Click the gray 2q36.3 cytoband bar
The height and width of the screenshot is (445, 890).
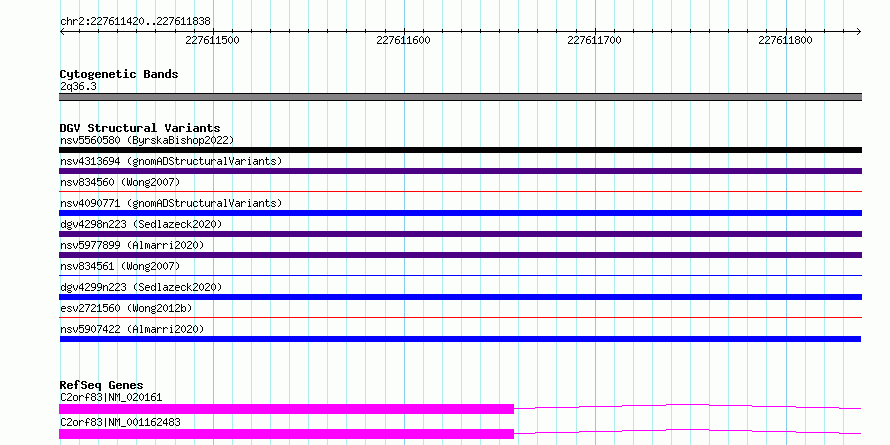(x=460, y=97)
